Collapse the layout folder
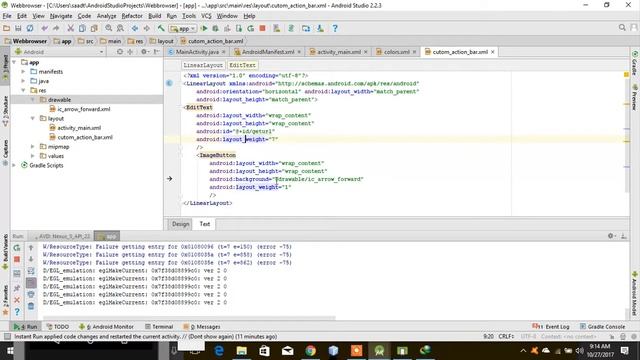Viewport: 640px width, 360px height. click(33, 119)
